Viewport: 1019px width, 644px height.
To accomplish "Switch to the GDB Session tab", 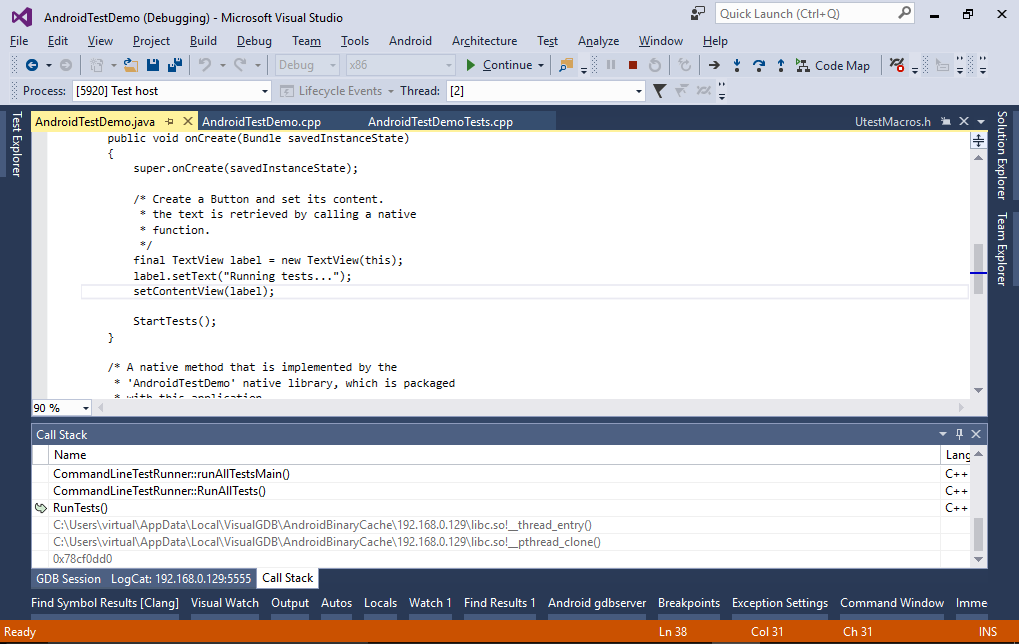I will [68, 578].
